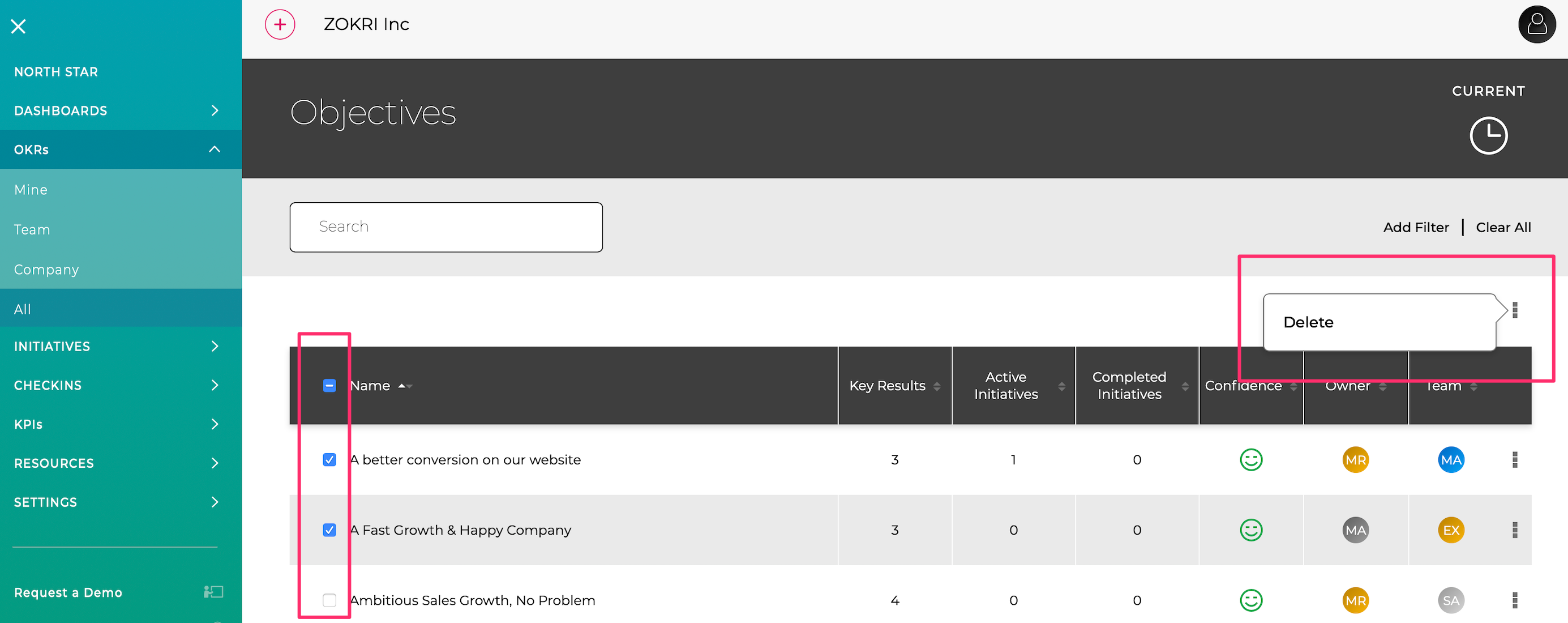1568x623 pixels.
Task: Click key results count 4 for Ambitious Sales Growth
Action: (894, 600)
